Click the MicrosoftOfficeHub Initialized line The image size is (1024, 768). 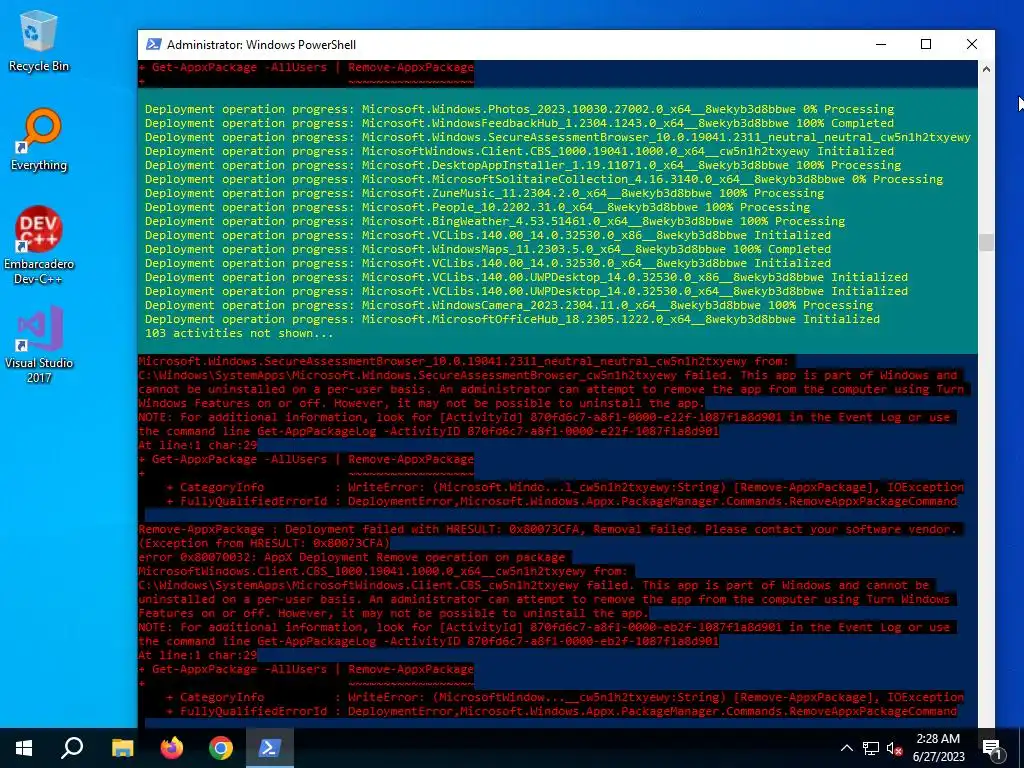point(513,319)
